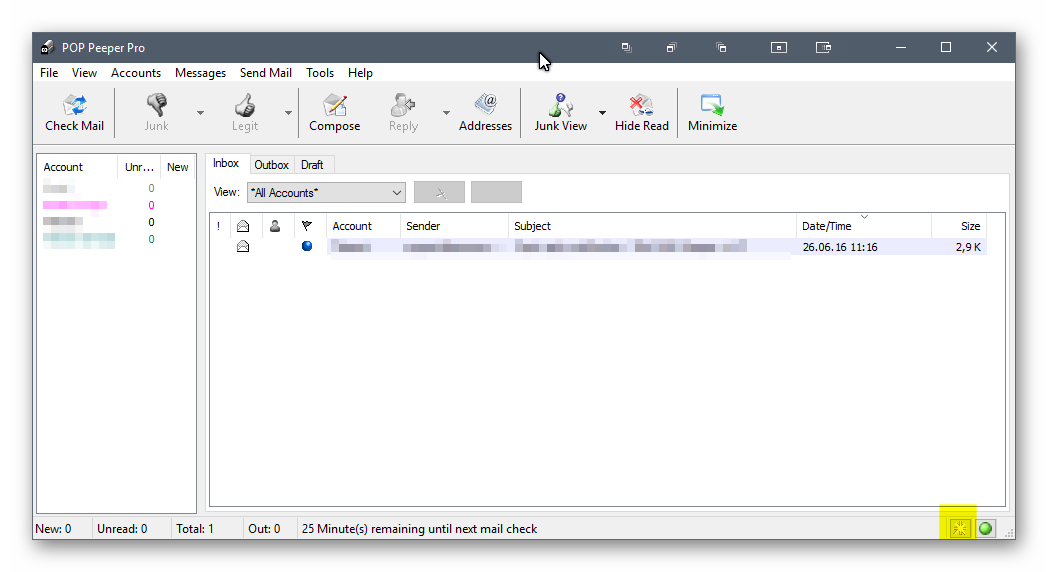Image resolution: width=1048 pixels, height=572 pixels.
Task: Sort messages by Subject column
Action: pyautogui.click(x=652, y=226)
